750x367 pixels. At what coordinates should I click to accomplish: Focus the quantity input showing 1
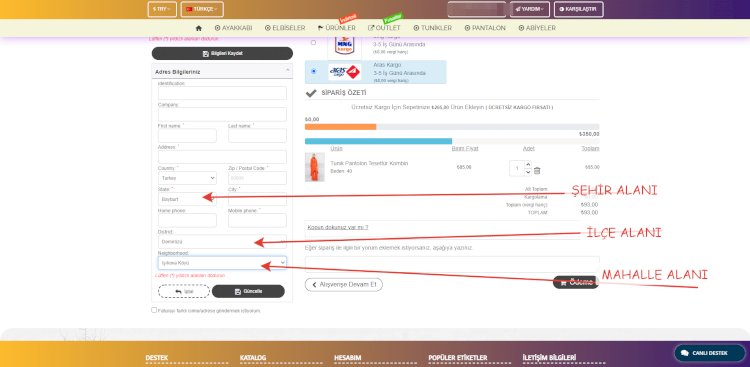click(517, 168)
